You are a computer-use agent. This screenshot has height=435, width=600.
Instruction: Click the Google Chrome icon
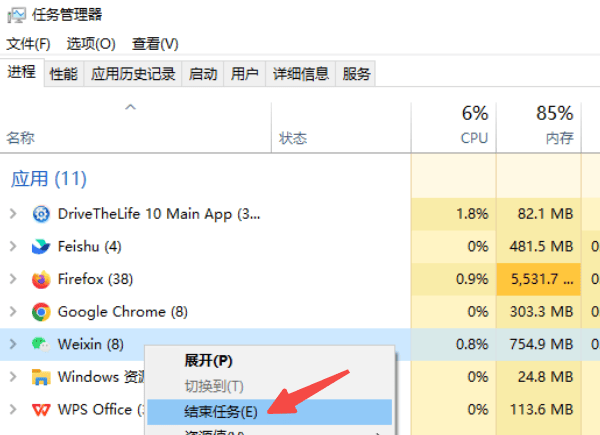pyautogui.click(x=41, y=311)
